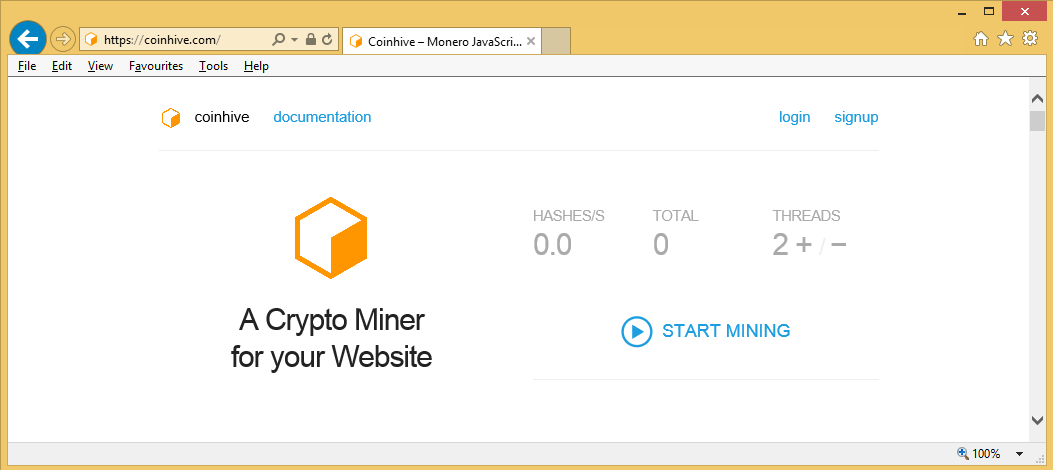Open Favourites star icon

(1005, 39)
